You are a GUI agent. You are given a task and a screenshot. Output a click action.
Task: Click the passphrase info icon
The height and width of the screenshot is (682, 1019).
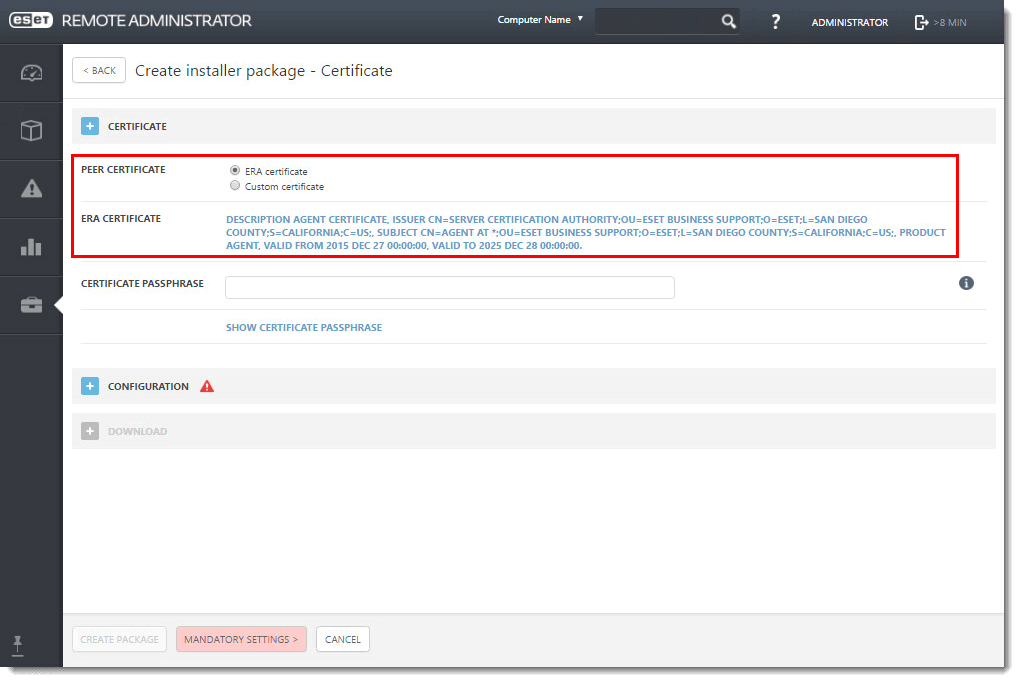tap(966, 283)
